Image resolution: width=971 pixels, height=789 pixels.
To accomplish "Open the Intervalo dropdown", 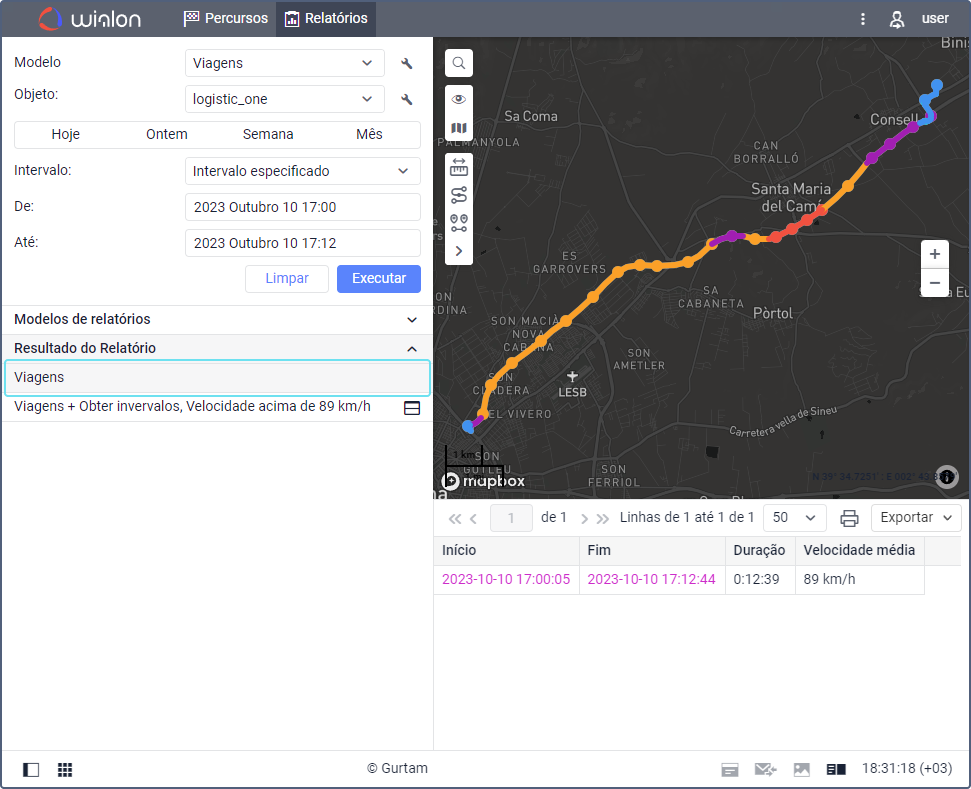I will coord(302,171).
